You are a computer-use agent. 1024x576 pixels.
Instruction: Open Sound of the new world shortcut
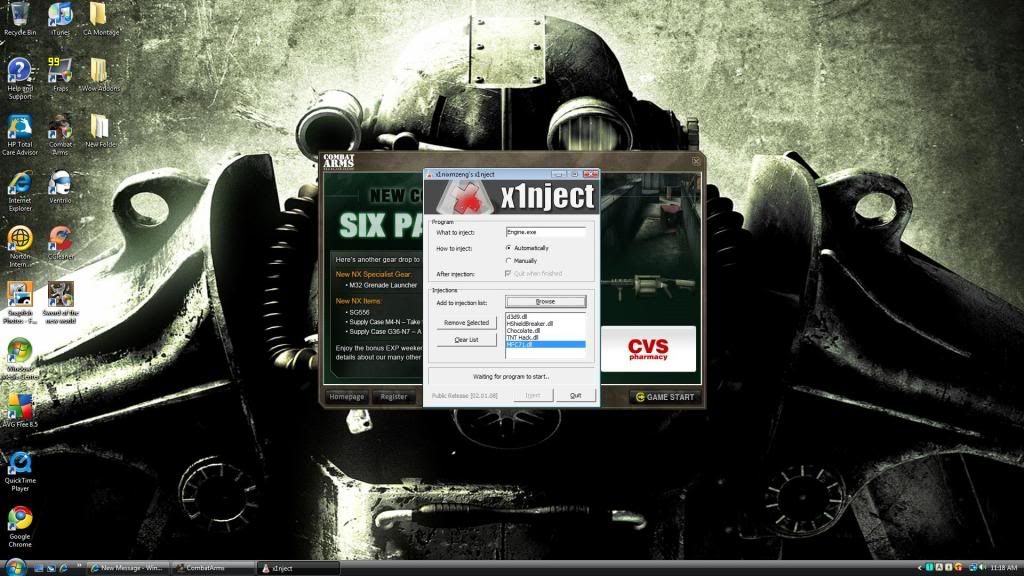60,303
